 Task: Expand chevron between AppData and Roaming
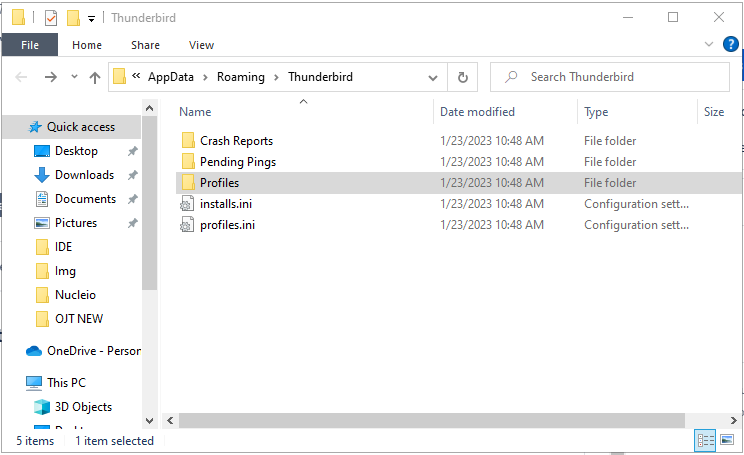pos(205,77)
